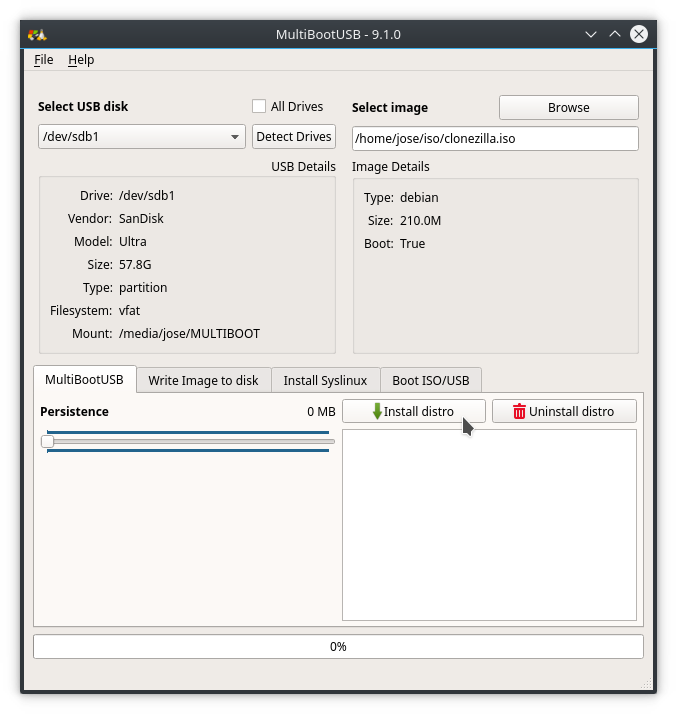This screenshot has width=677, height=714.
Task: Click the Select image label
Action: point(390,107)
